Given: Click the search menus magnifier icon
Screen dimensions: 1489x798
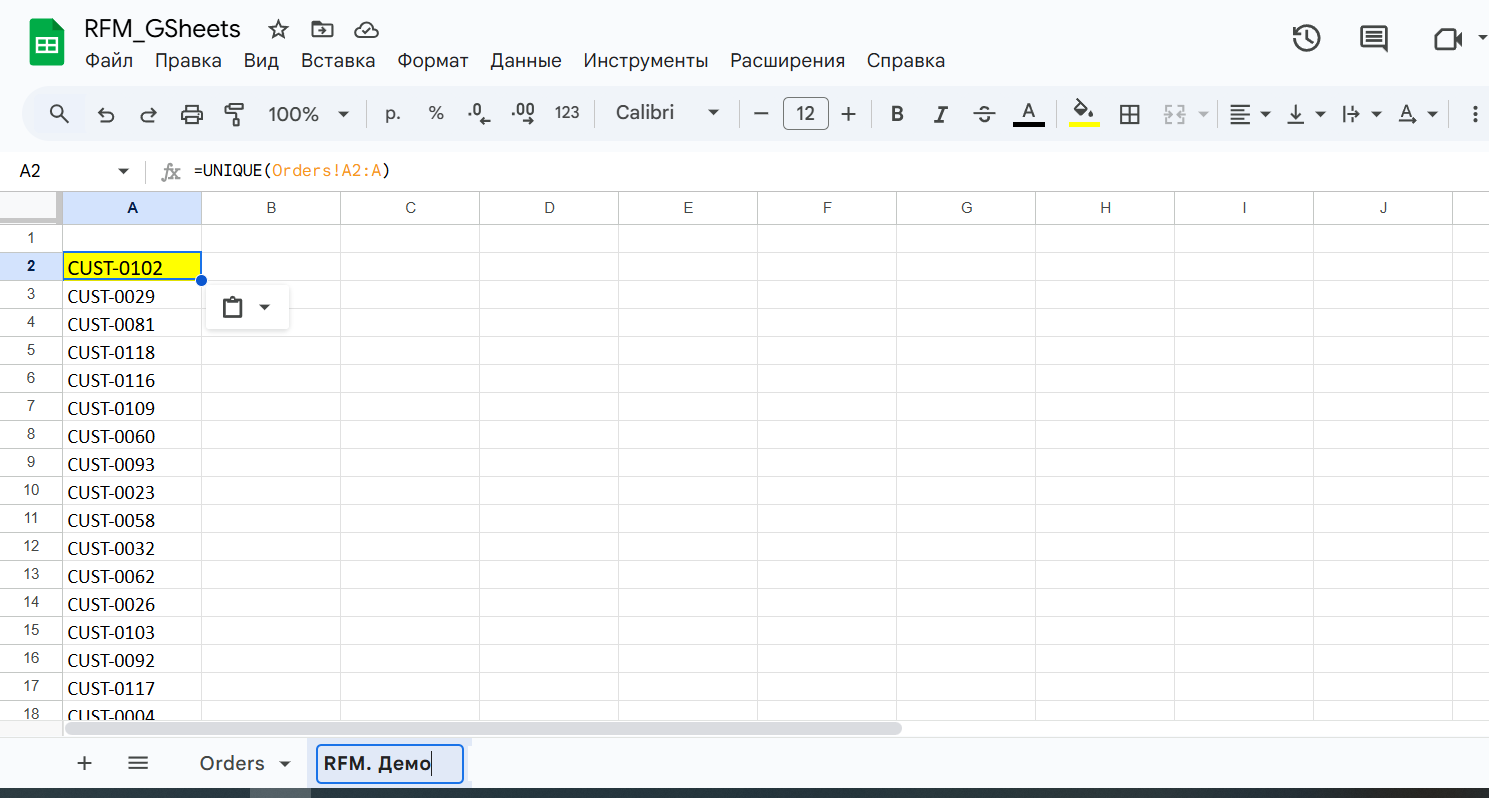Looking at the screenshot, I should point(59,114).
